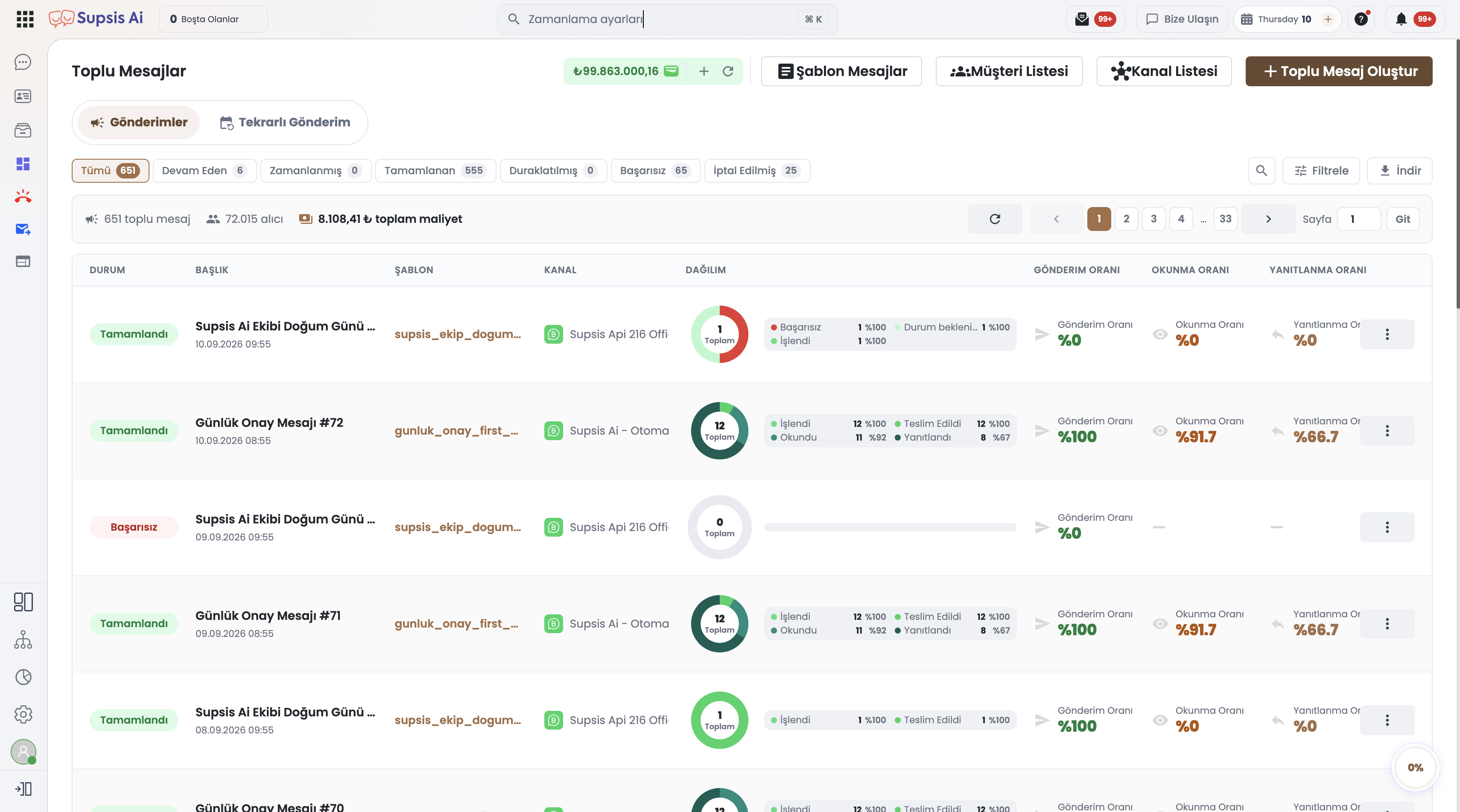Click the search icon beside Filtrele
This screenshot has height=812, width=1460.
[x=1261, y=171]
